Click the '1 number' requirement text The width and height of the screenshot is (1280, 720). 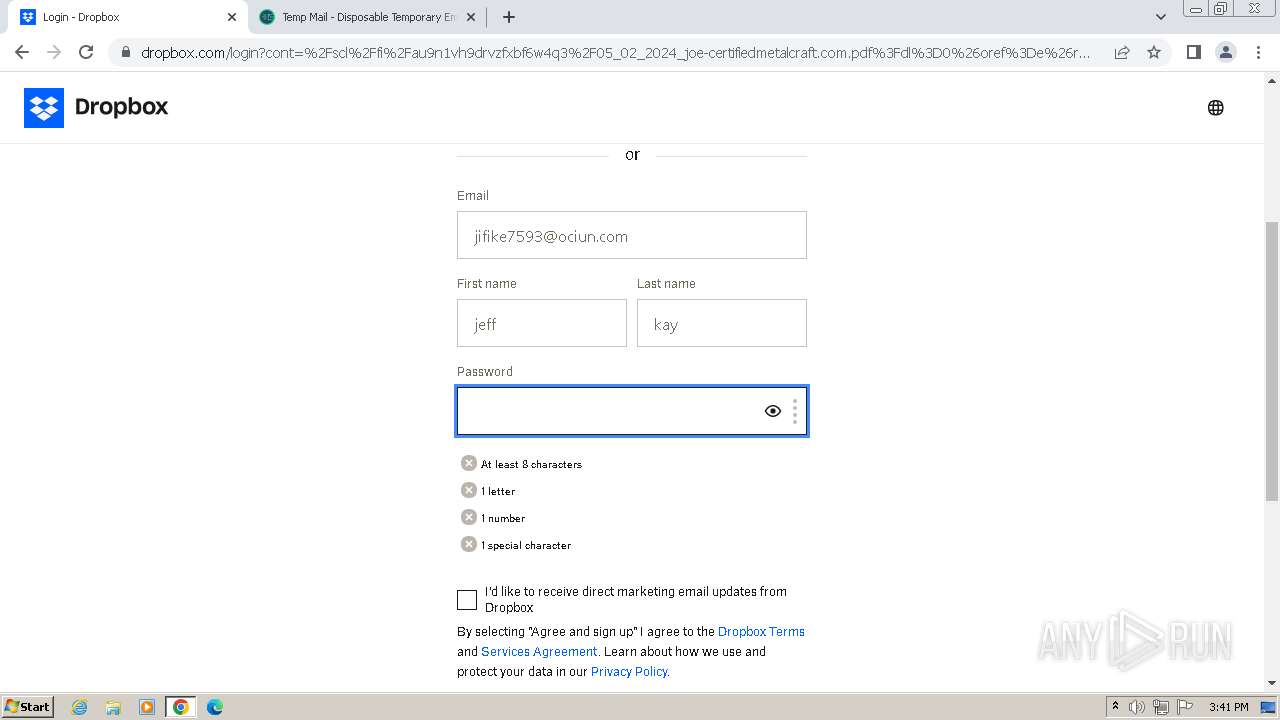point(503,518)
